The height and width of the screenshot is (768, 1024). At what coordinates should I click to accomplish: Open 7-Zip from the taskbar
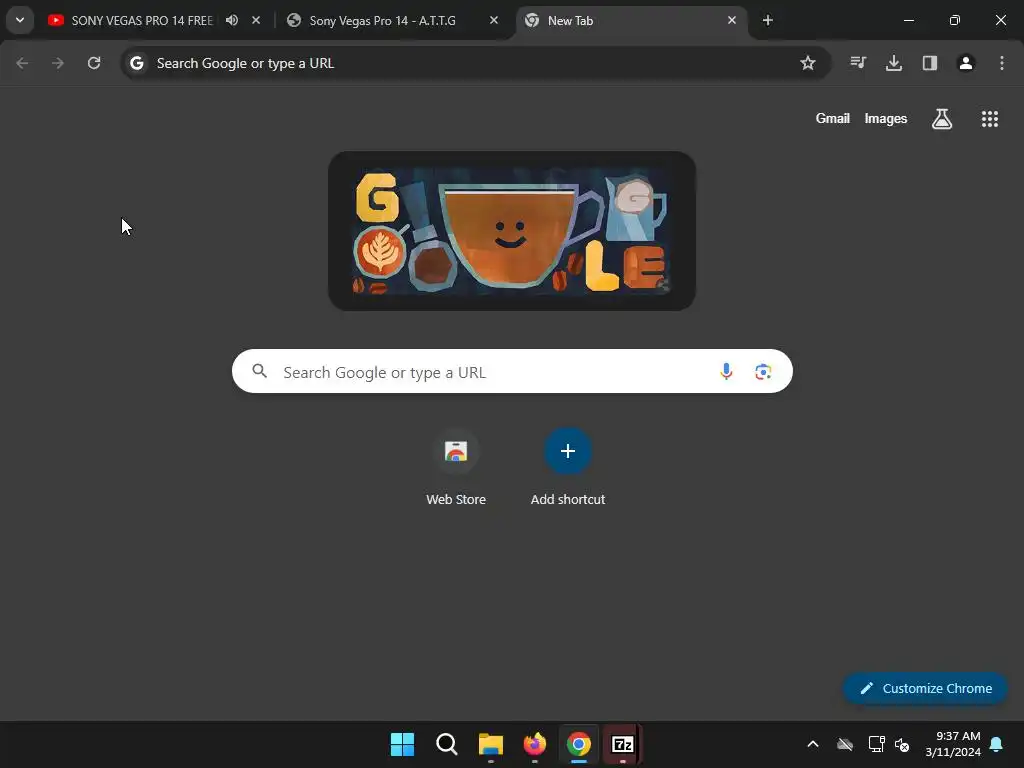pyautogui.click(x=623, y=744)
